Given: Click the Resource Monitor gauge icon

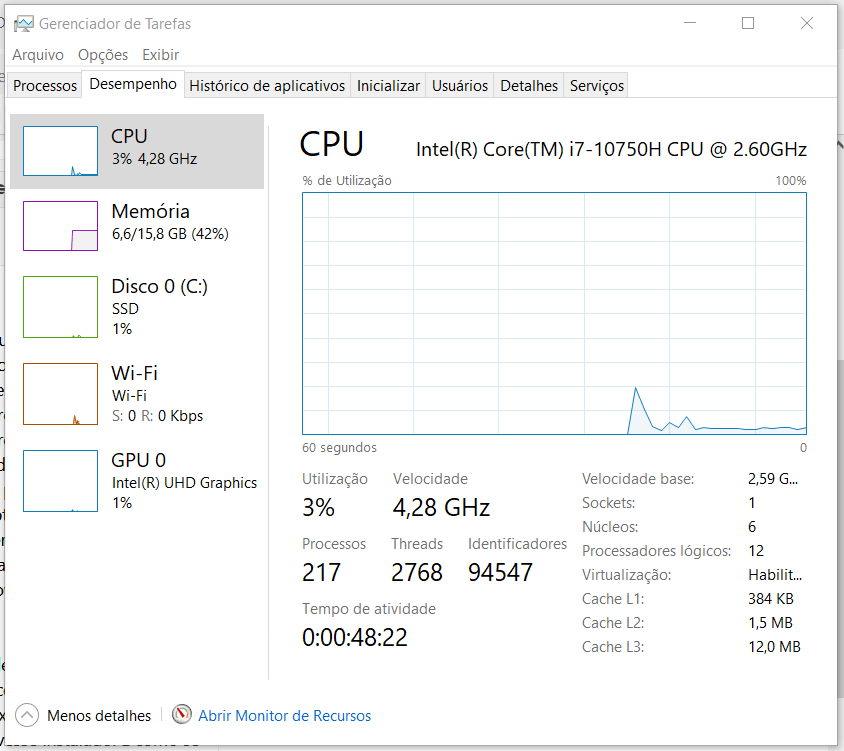Looking at the screenshot, I should [182, 714].
